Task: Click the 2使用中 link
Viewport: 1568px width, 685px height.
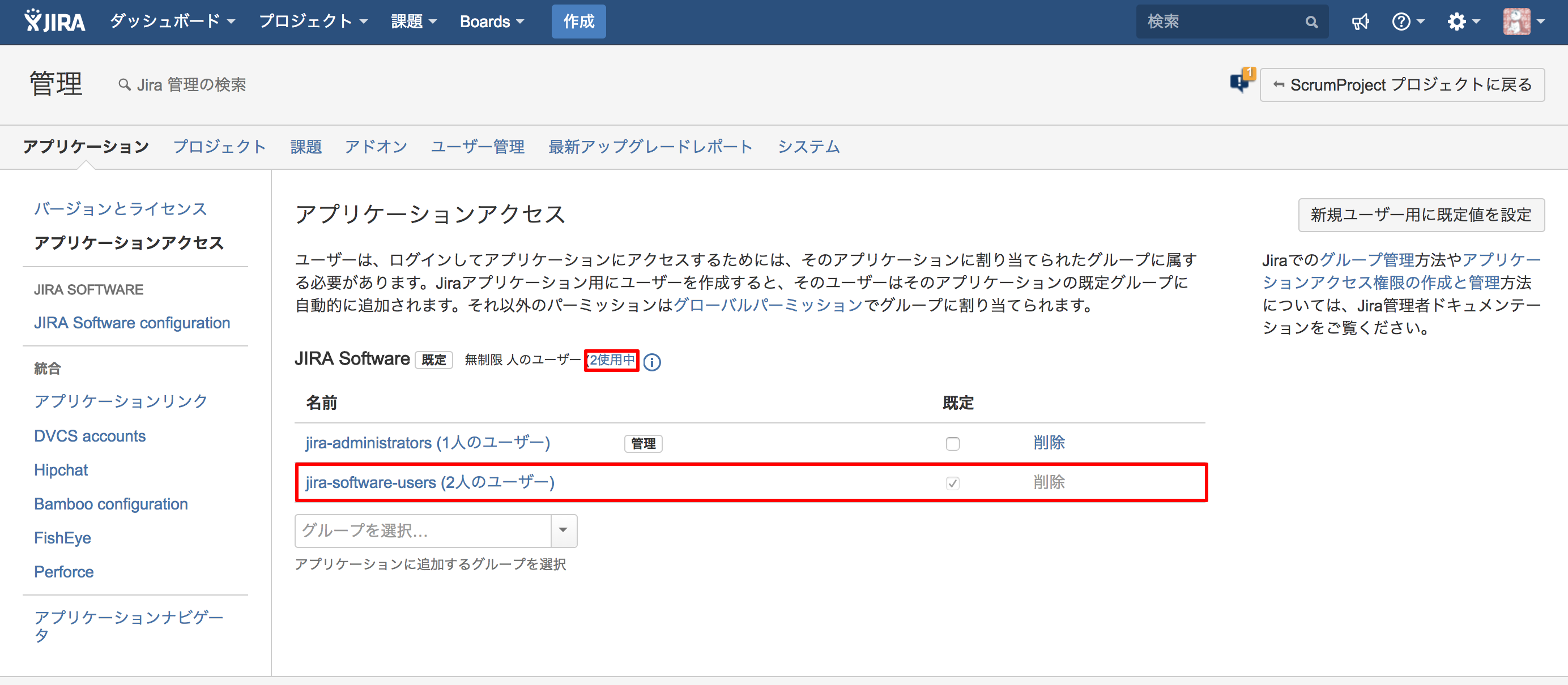Action: point(612,360)
